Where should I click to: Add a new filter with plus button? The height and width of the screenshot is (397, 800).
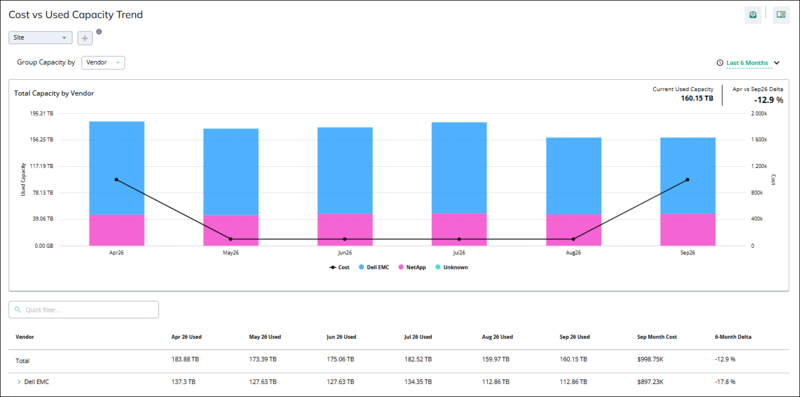click(x=85, y=38)
